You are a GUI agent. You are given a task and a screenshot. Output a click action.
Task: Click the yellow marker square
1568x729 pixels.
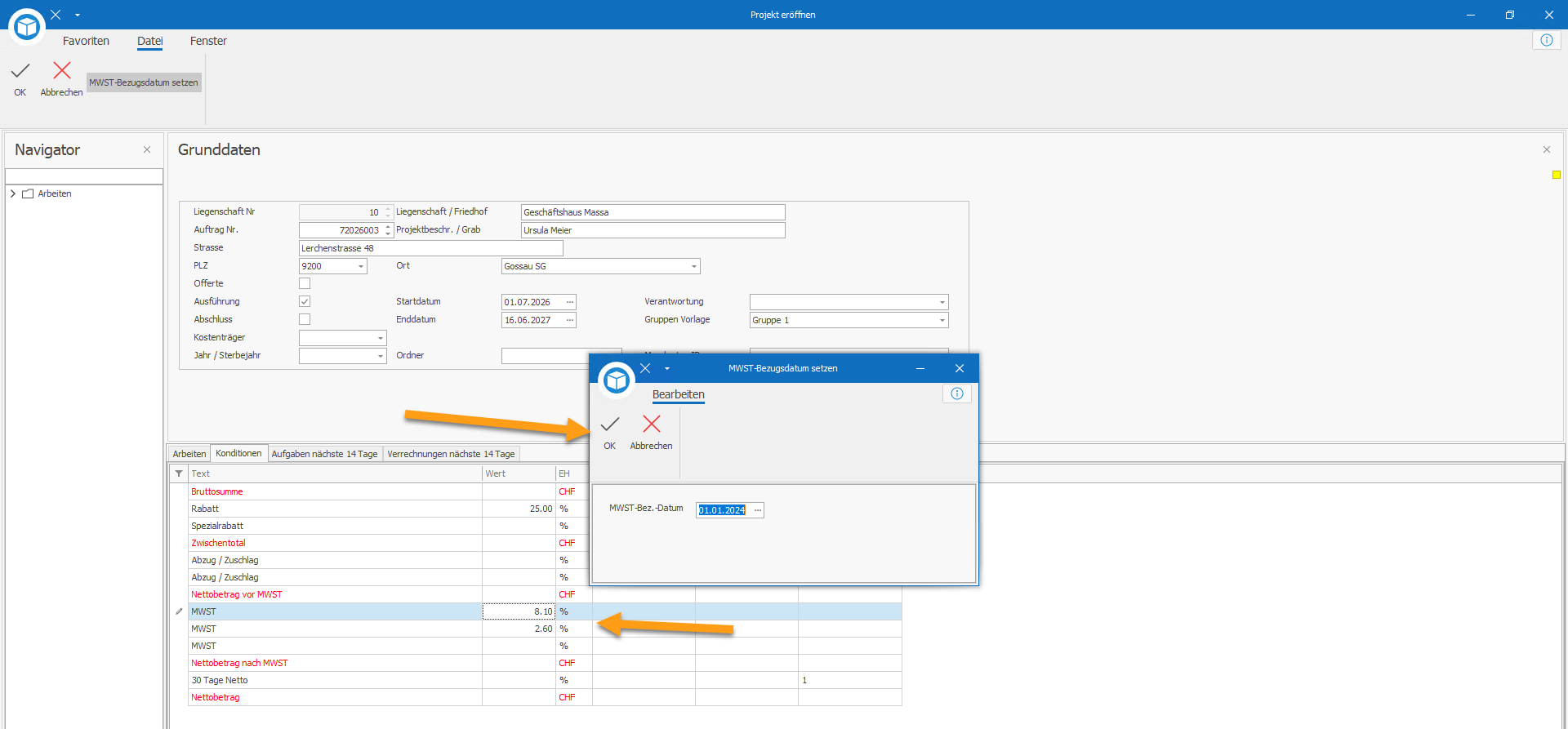(1557, 175)
